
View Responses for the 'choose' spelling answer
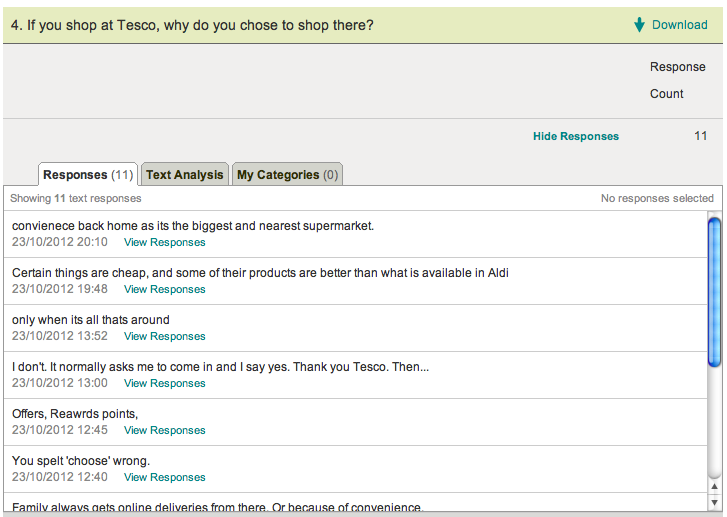tap(164, 477)
